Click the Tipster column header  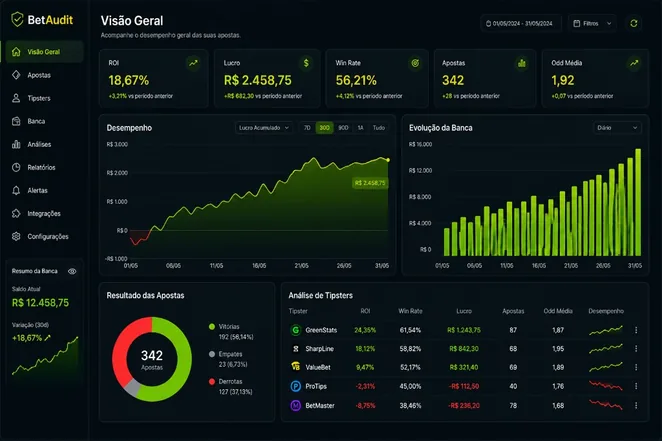[x=298, y=311]
